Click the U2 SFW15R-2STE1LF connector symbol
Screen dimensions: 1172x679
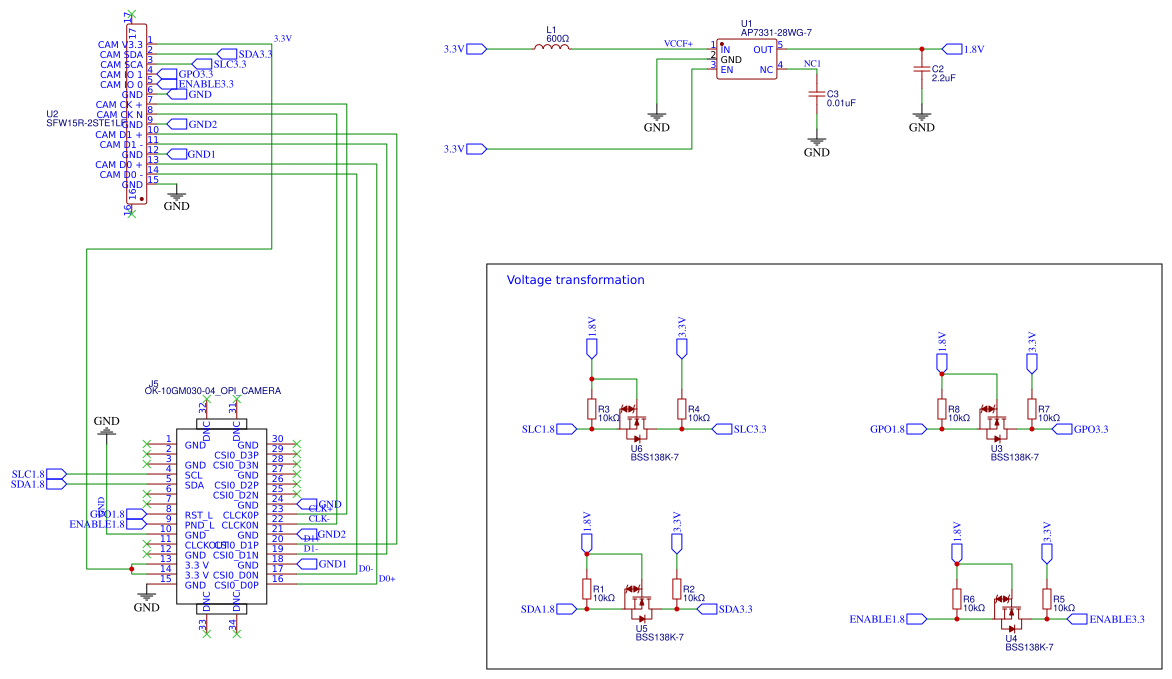click(x=135, y=110)
